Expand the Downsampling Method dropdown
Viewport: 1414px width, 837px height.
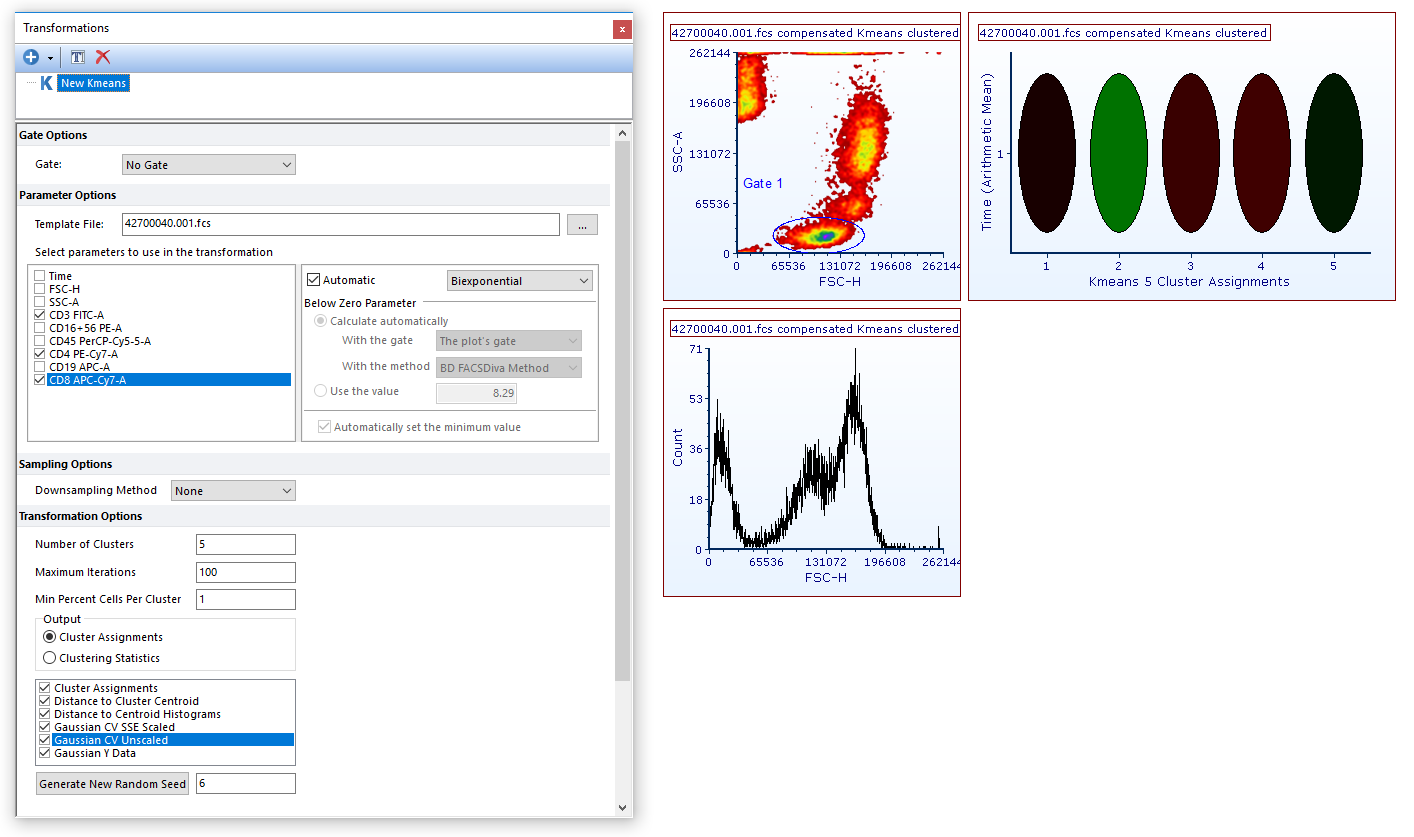[233, 491]
